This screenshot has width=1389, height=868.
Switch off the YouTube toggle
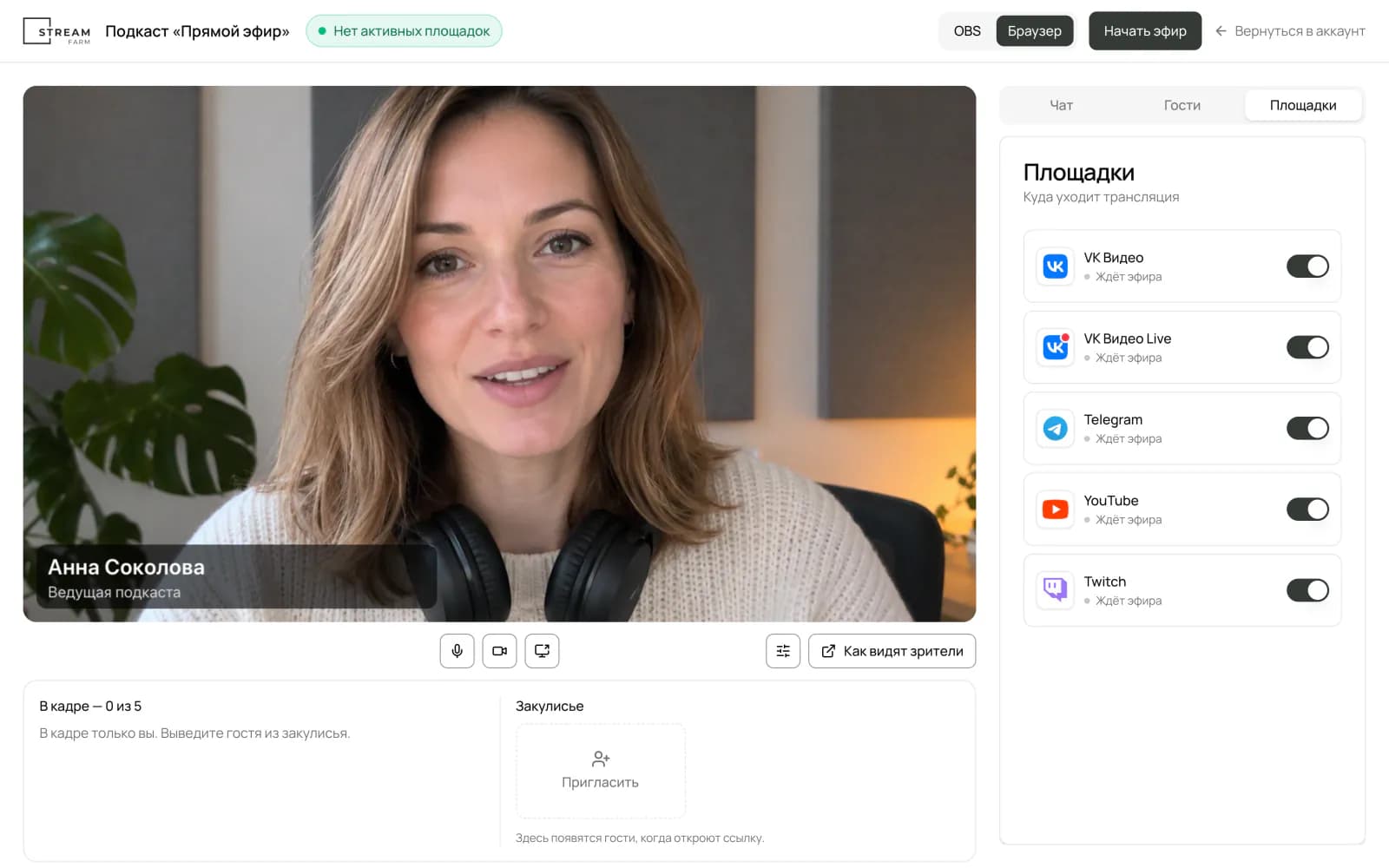point(1307,510)
